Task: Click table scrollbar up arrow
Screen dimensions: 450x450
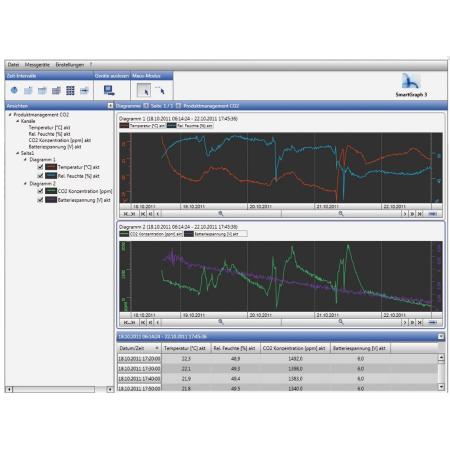Action: point(441,358)
